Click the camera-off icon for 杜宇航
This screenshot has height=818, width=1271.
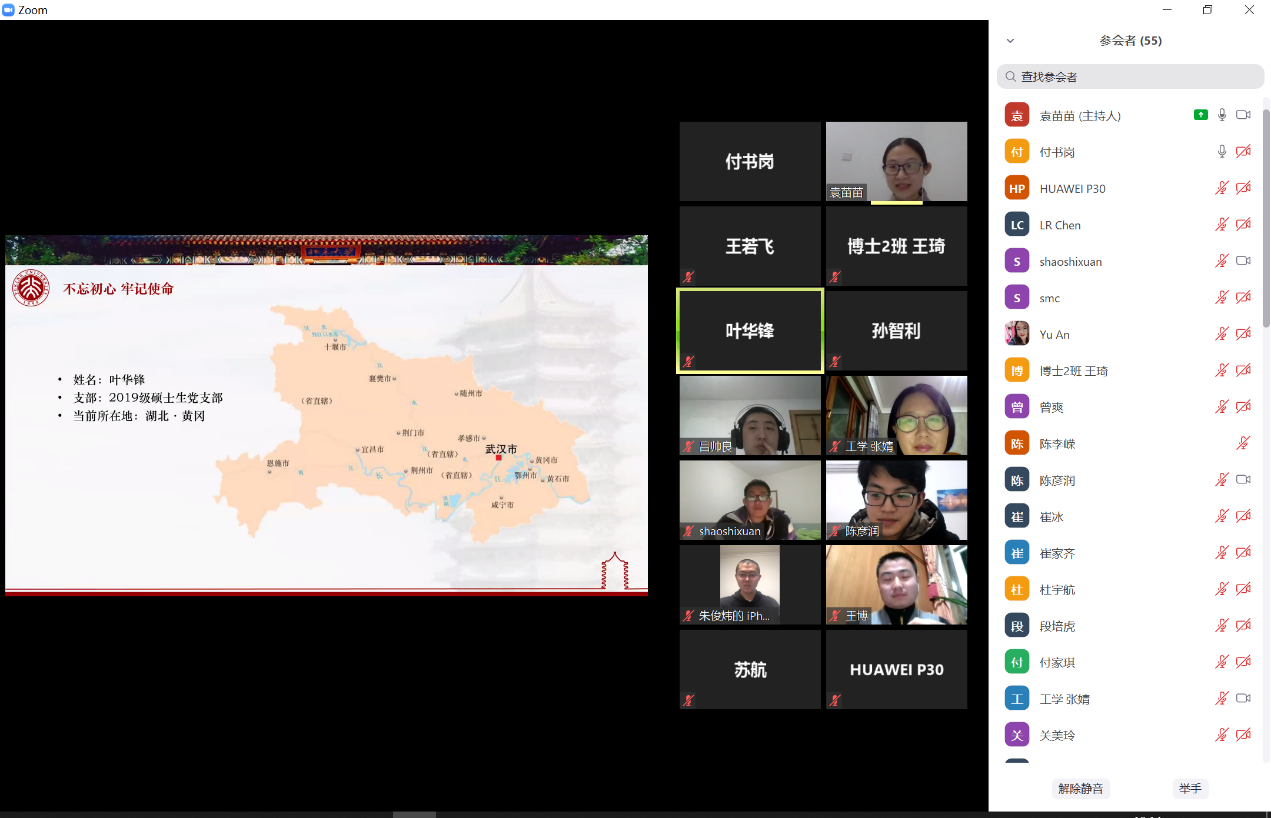[1243, 589]
